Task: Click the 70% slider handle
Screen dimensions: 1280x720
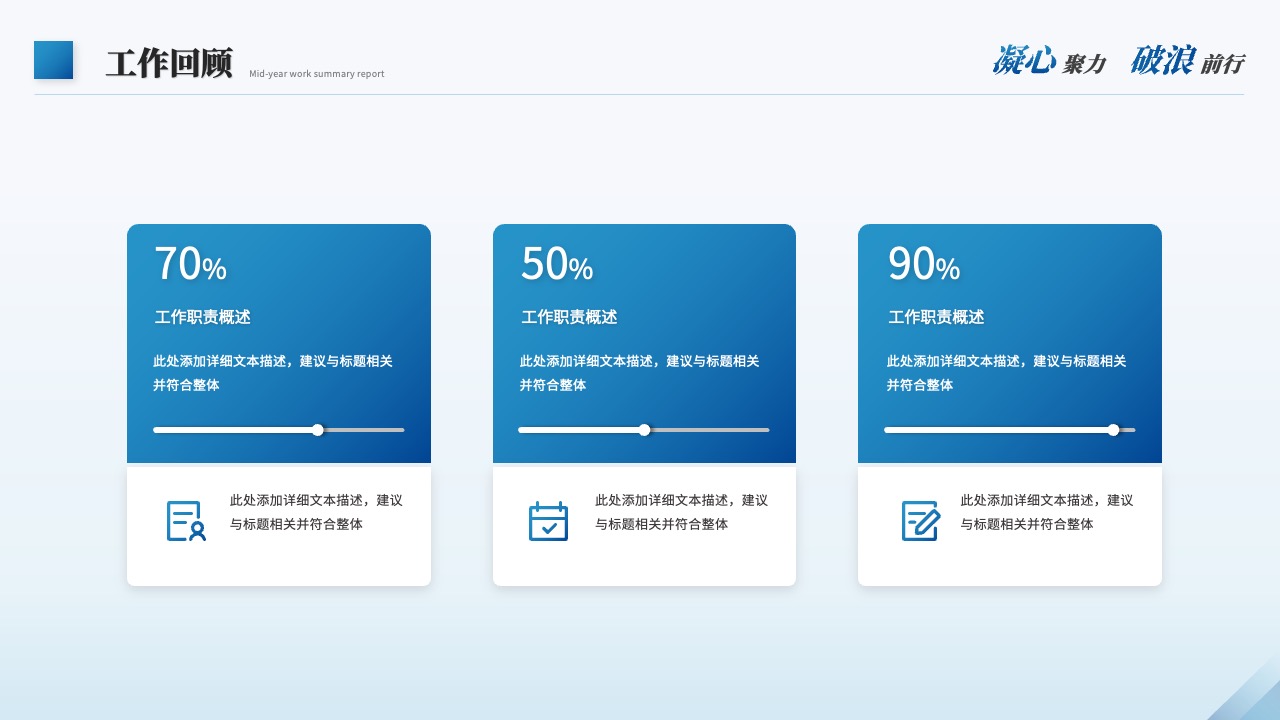Action: click(318, 430)
